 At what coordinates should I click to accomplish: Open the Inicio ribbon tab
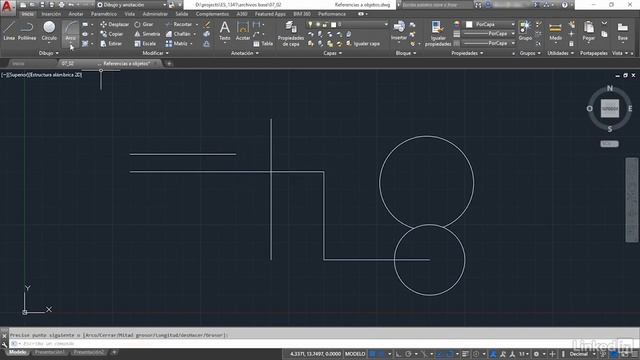point(27,14)
